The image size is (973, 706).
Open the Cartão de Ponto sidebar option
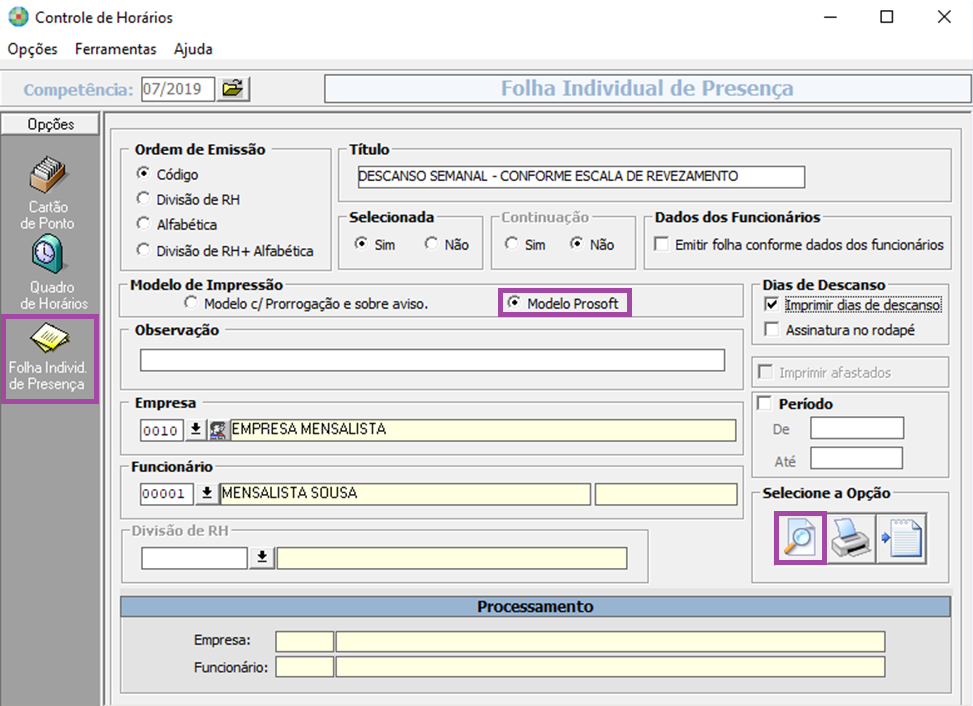[x=48, y=193]
